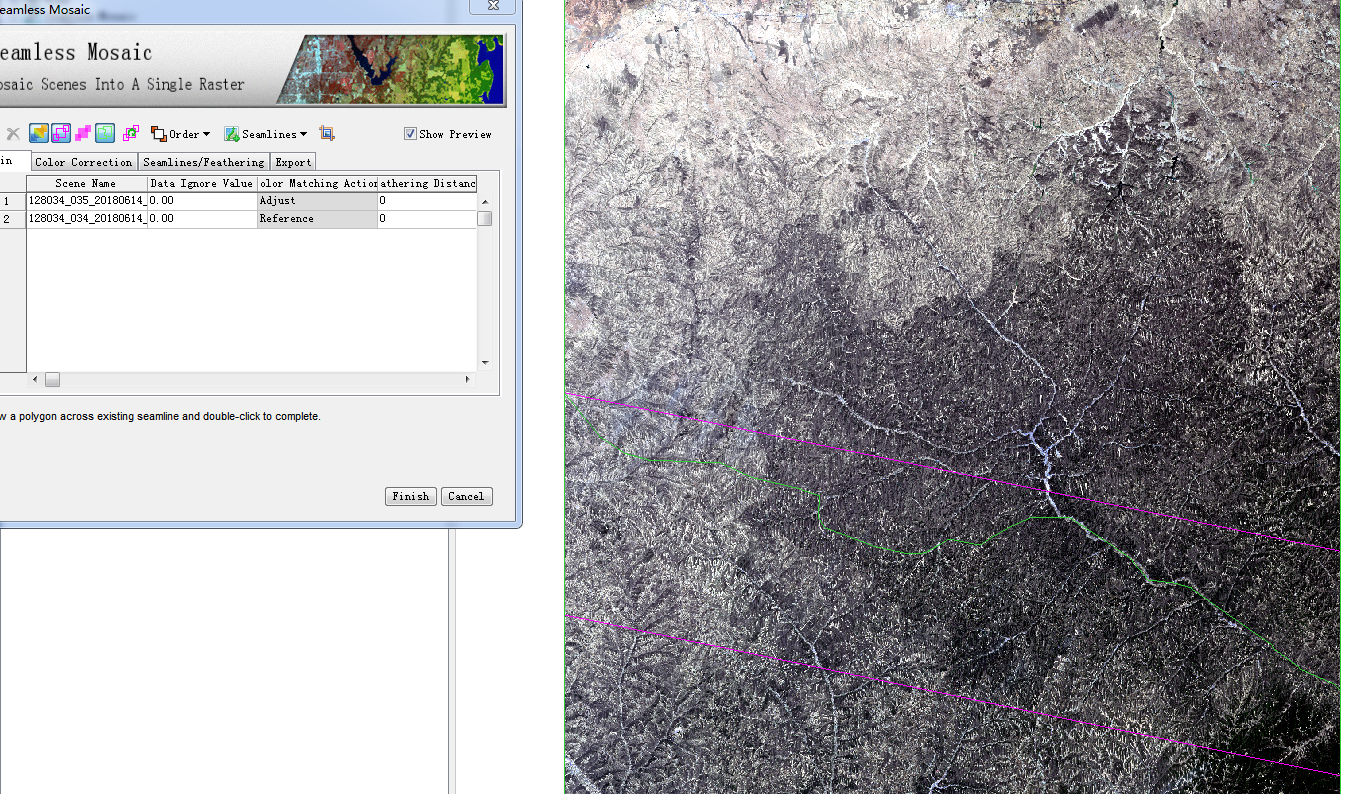The height and width of the screenshot is (794, 1348).
Task: Click the table vertical scrollbar up arrow
Action: click(485, 202)
